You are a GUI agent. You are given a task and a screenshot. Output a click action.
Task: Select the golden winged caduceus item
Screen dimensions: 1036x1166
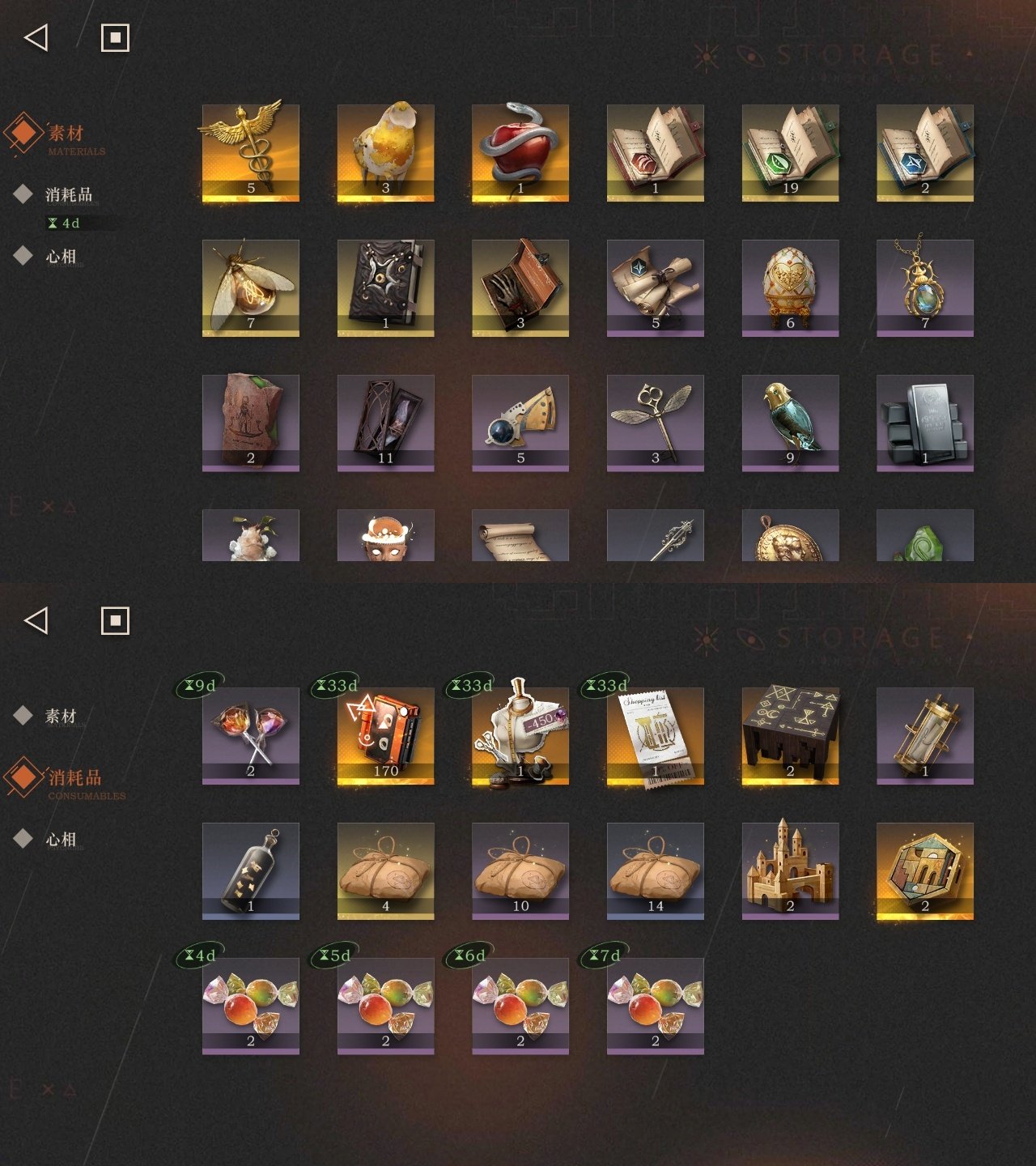[x=250, y=152]
